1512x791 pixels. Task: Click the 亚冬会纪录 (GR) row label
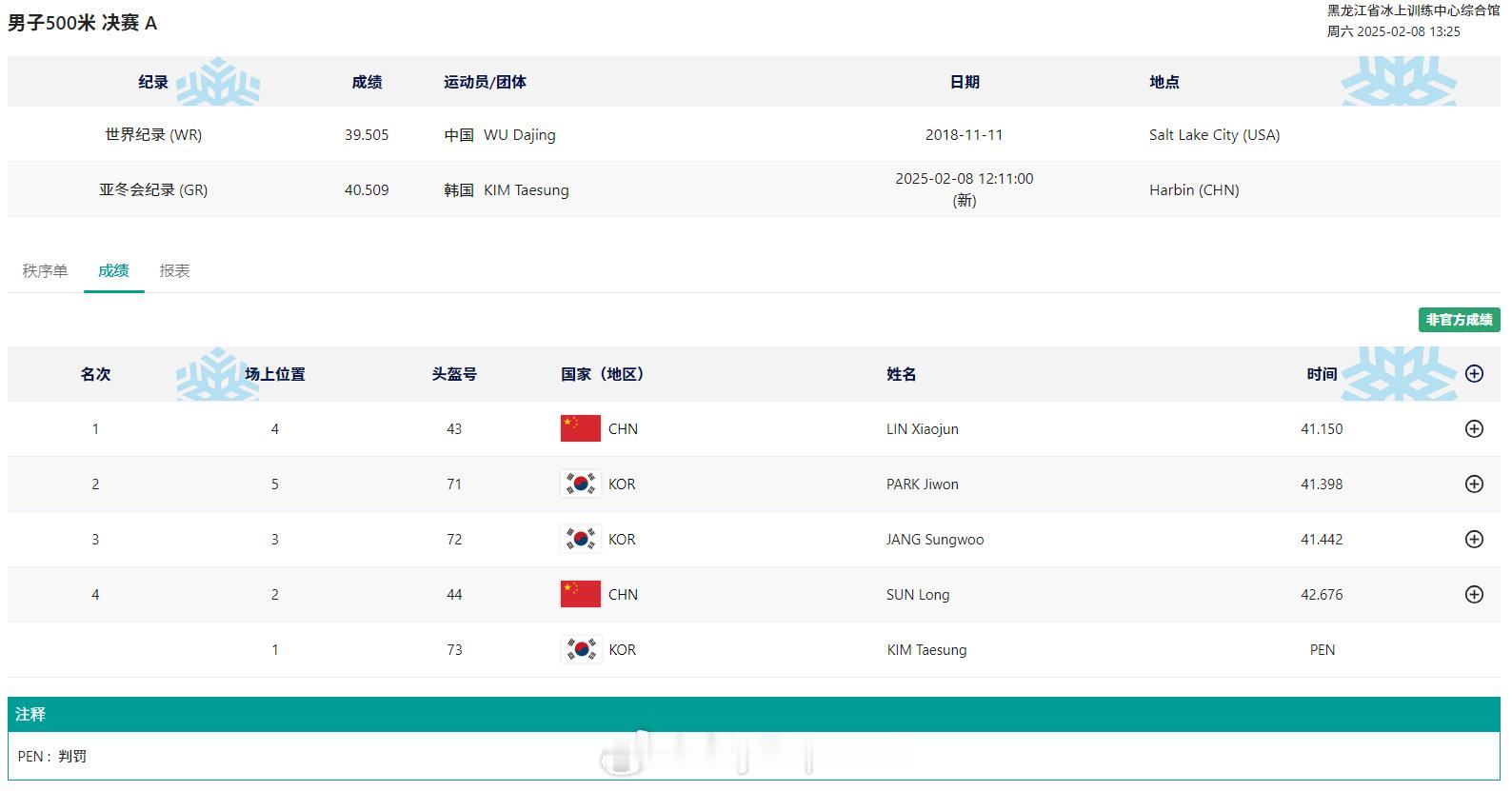click(x=153, y=190)
